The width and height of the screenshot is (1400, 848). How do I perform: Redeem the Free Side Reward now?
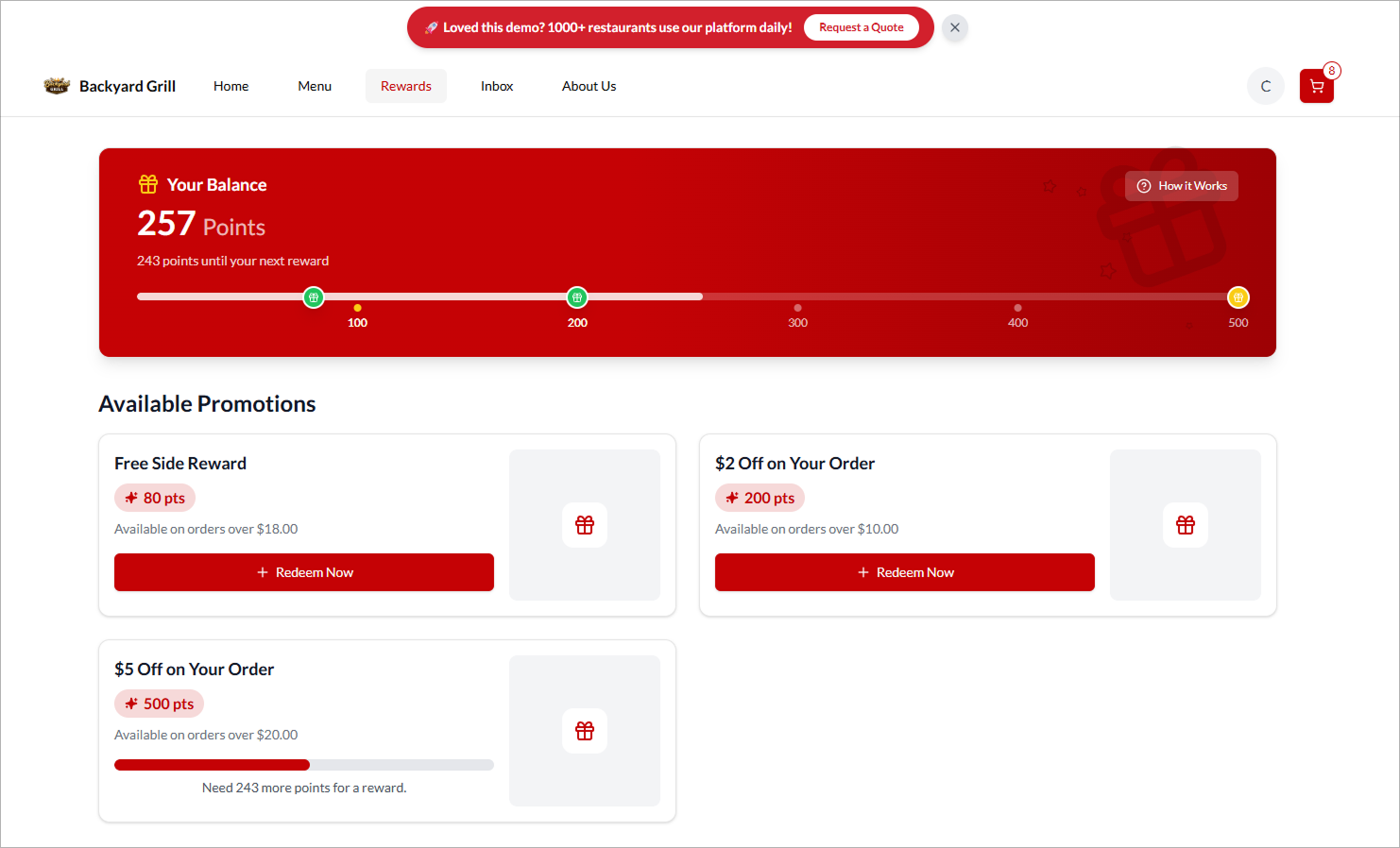304,572
